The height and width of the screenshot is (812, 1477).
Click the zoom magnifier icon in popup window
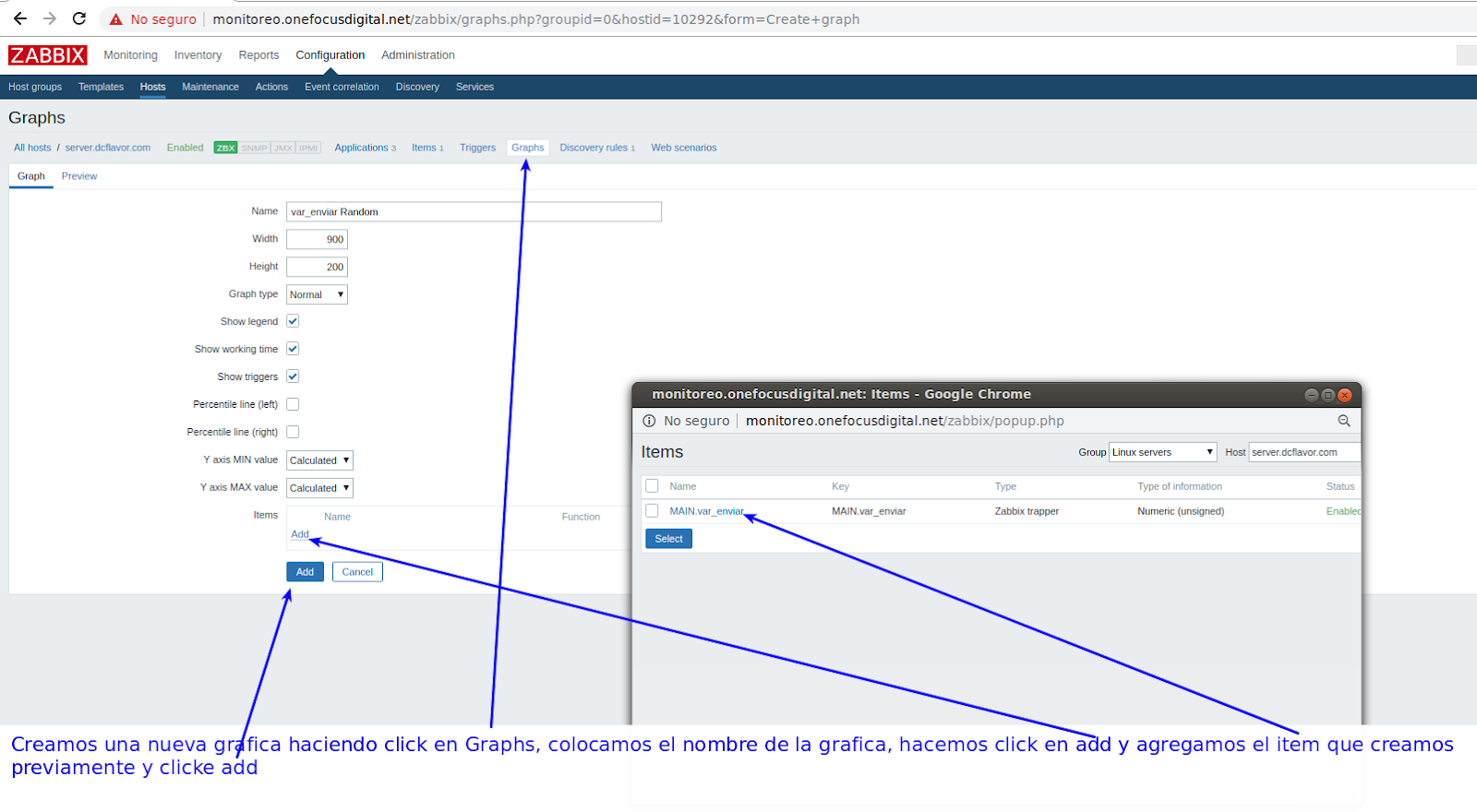coord(1344,421)
